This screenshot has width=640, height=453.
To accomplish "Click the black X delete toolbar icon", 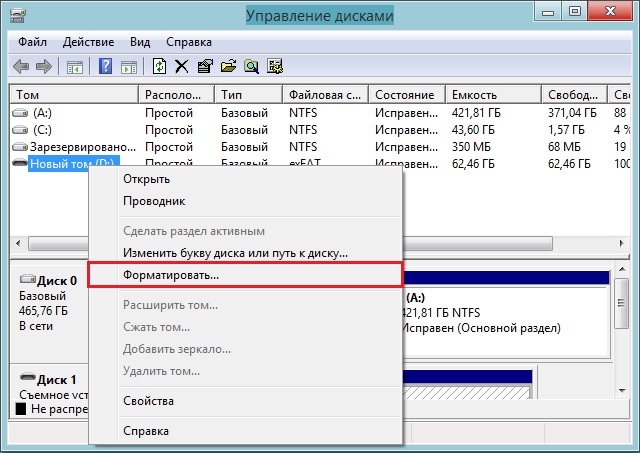I will pyautogui.click(x=182, y=67).
